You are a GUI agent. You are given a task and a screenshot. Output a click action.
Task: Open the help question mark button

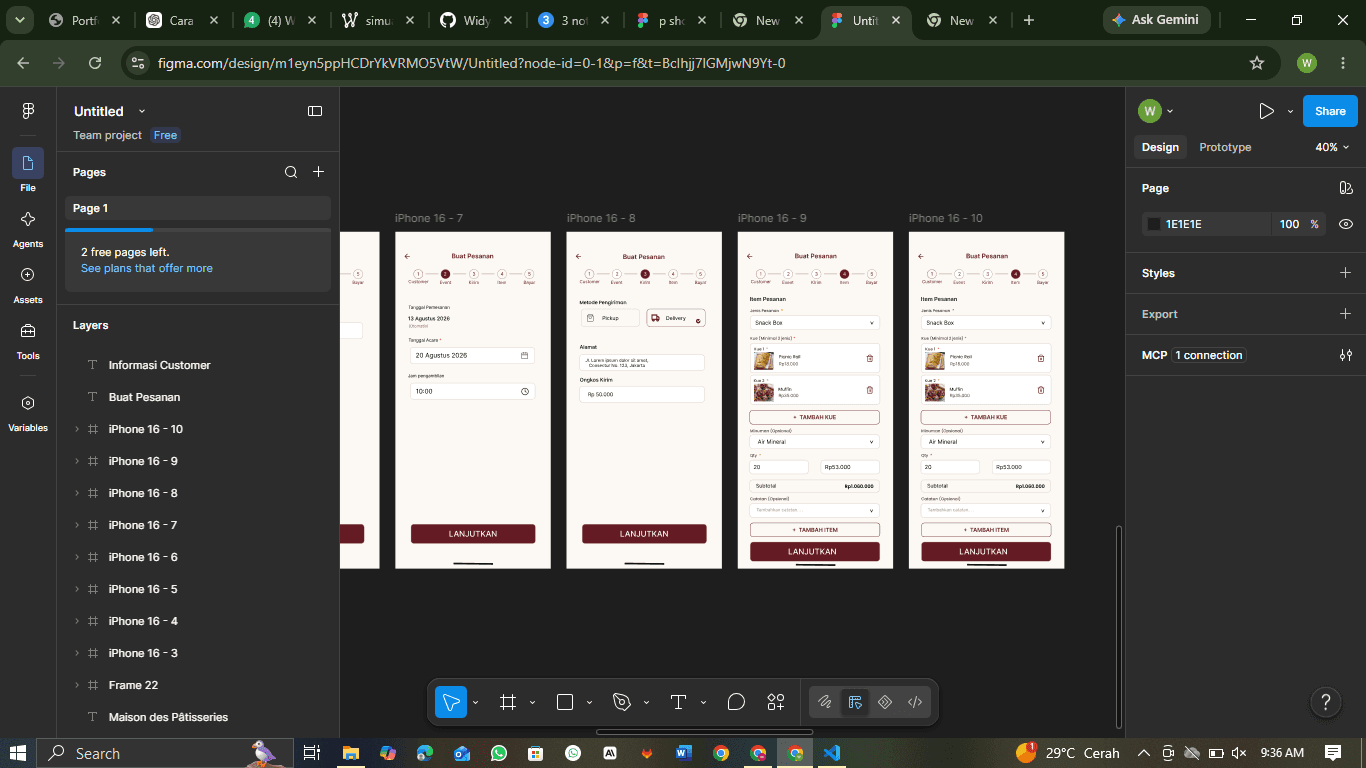point(1325,701)
